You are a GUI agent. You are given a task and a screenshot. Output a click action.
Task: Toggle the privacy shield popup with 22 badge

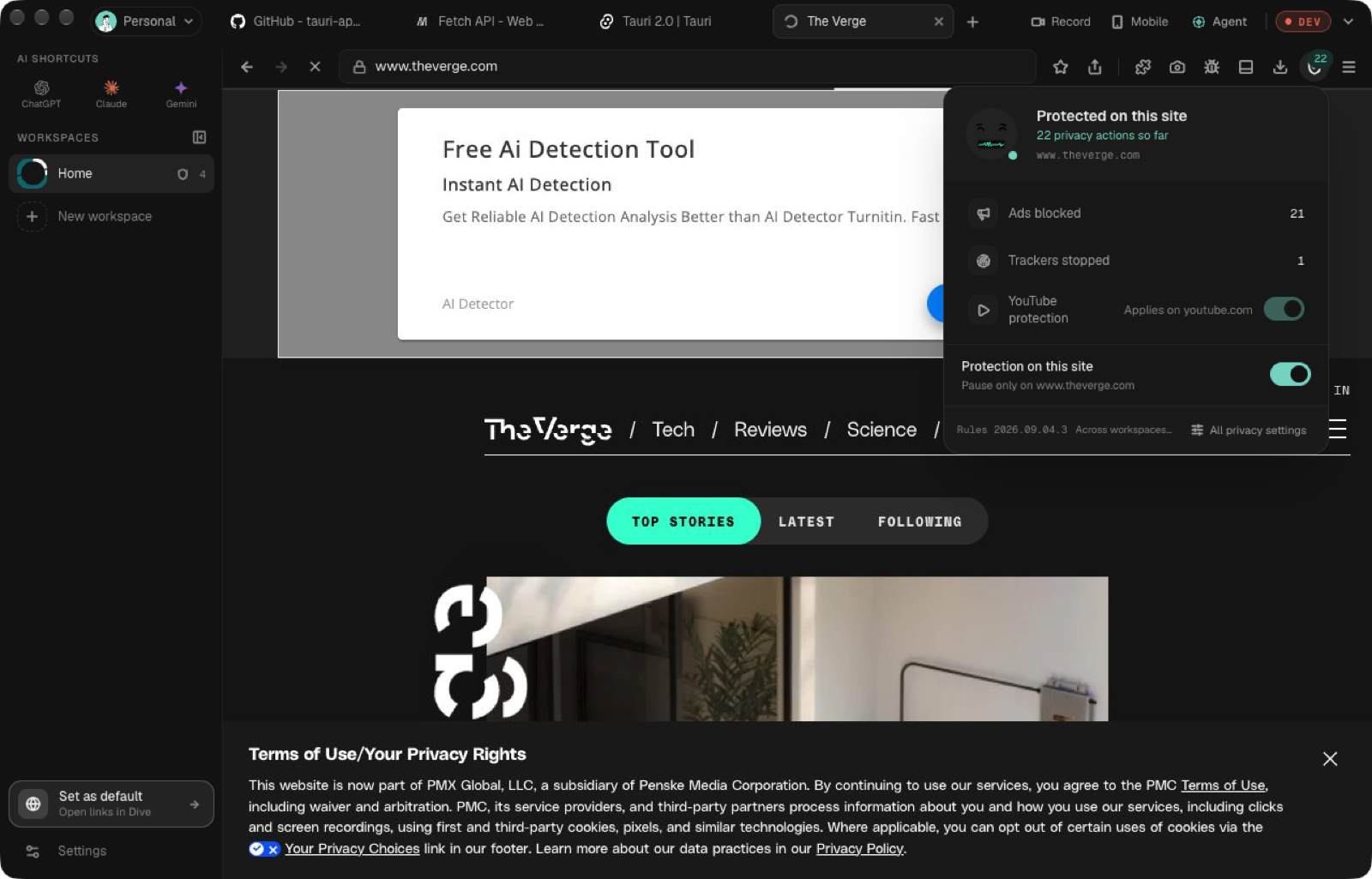coord(1315,65)
